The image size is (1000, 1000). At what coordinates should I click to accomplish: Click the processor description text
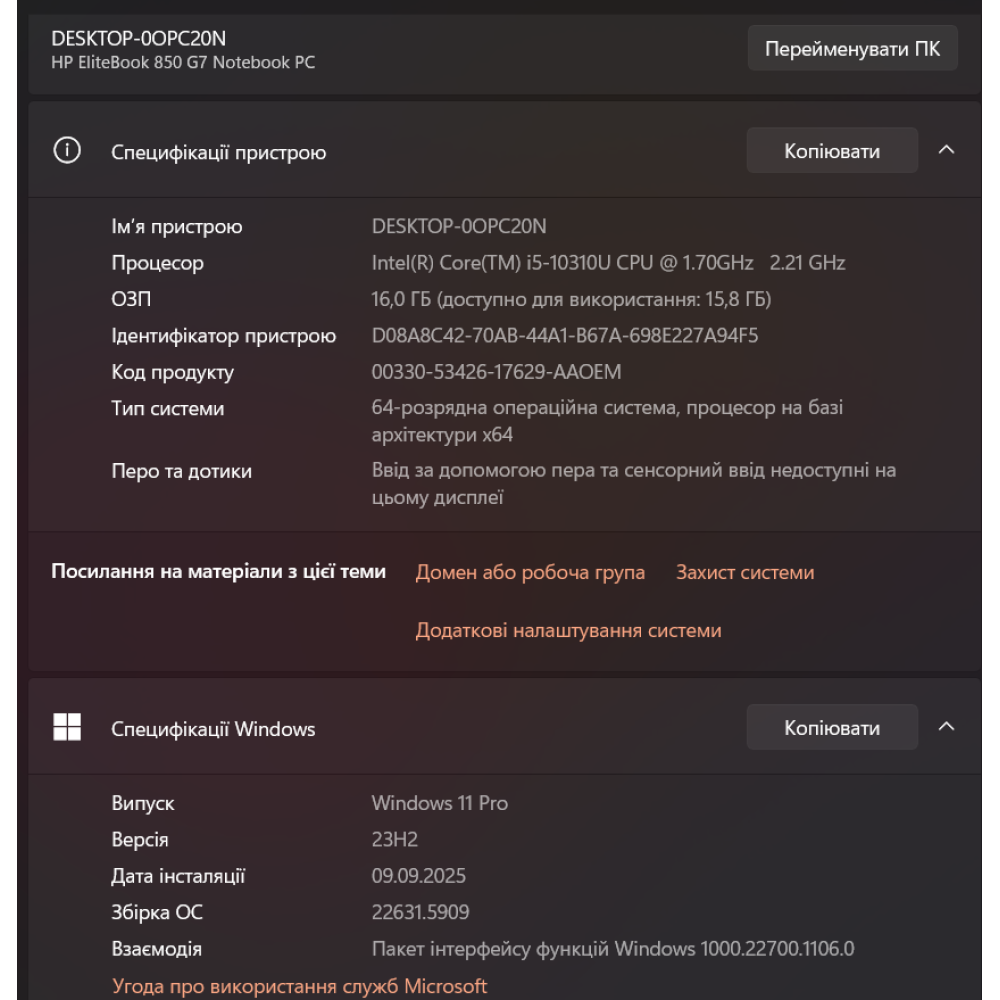coord(608,264)
